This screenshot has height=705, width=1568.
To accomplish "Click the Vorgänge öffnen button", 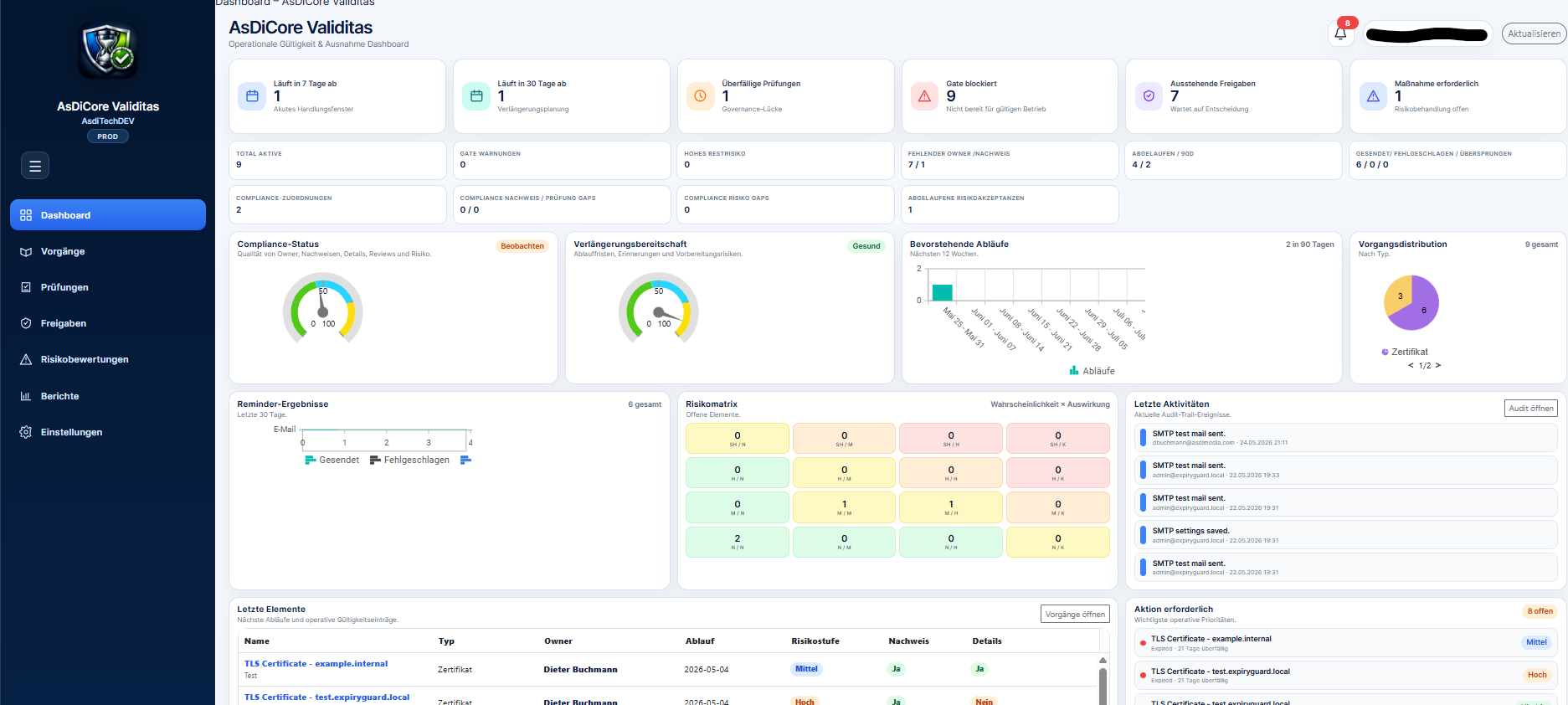I will pos(1075,614).
